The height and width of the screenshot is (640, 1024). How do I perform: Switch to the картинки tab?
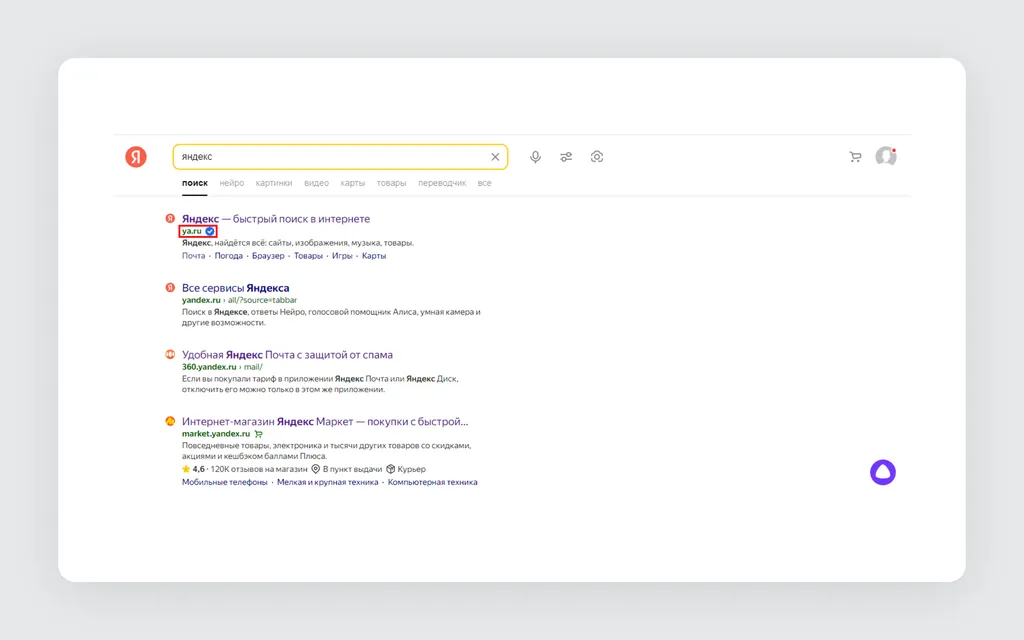[x=274, y=183]
